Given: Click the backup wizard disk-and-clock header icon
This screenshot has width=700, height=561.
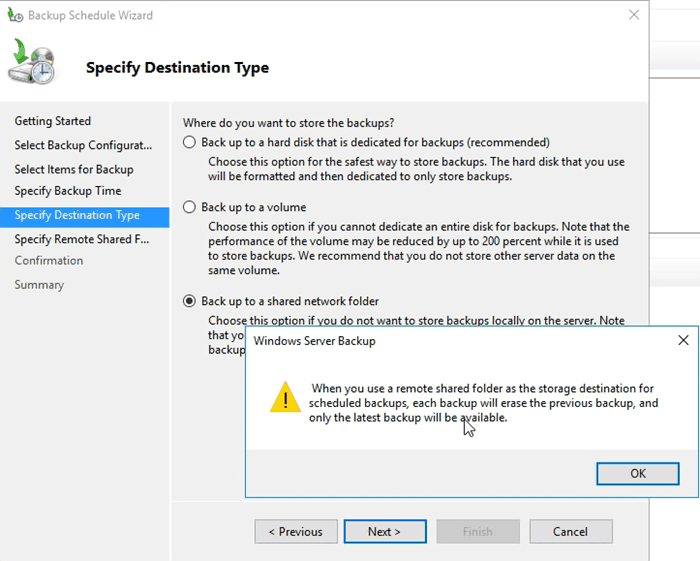Looking at the screenshot, I should 34,62.
